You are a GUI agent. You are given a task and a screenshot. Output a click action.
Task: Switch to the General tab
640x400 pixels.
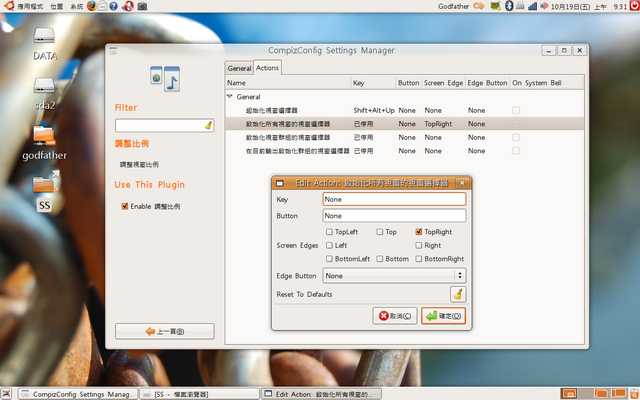[239, 68]
